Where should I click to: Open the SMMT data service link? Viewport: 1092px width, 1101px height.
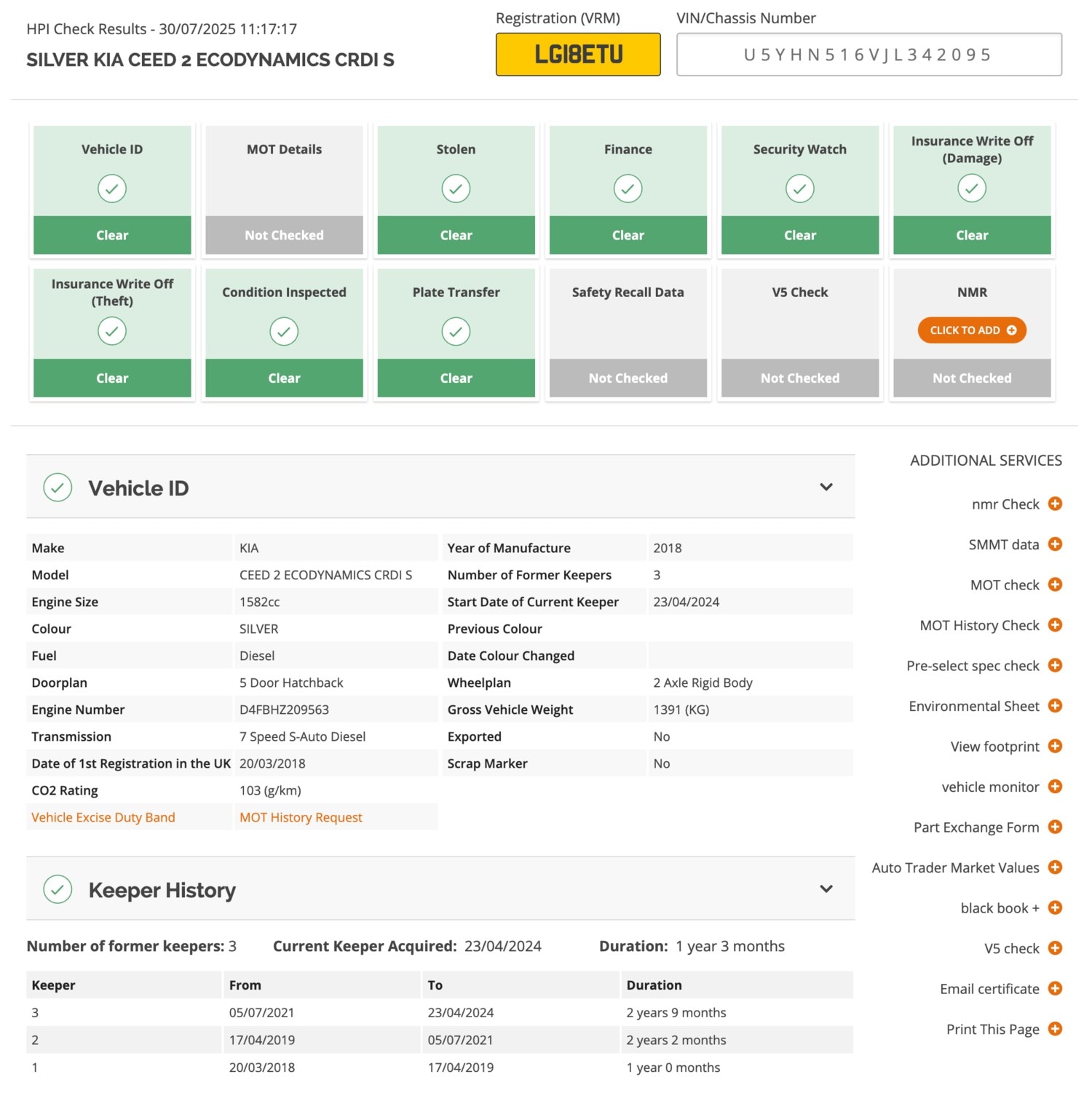coord(1004,544)
